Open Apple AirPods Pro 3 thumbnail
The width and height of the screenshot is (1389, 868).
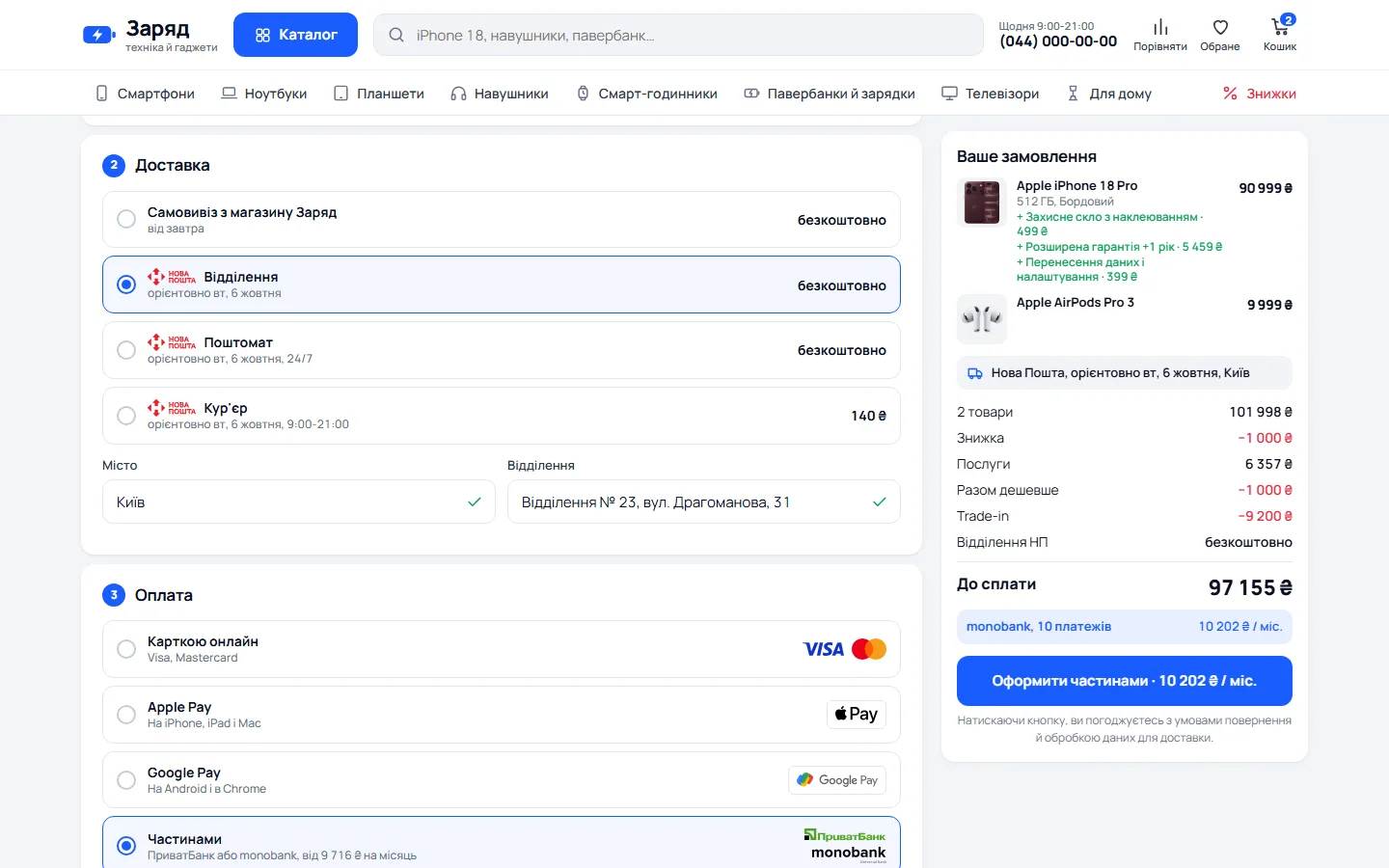[x=982, y=319]
